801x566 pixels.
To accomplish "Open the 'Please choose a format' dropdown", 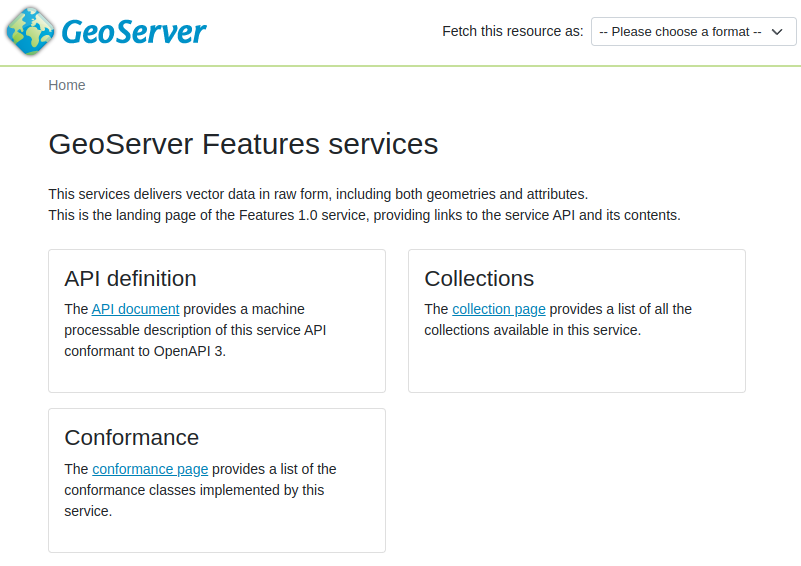I will [682, 32].
